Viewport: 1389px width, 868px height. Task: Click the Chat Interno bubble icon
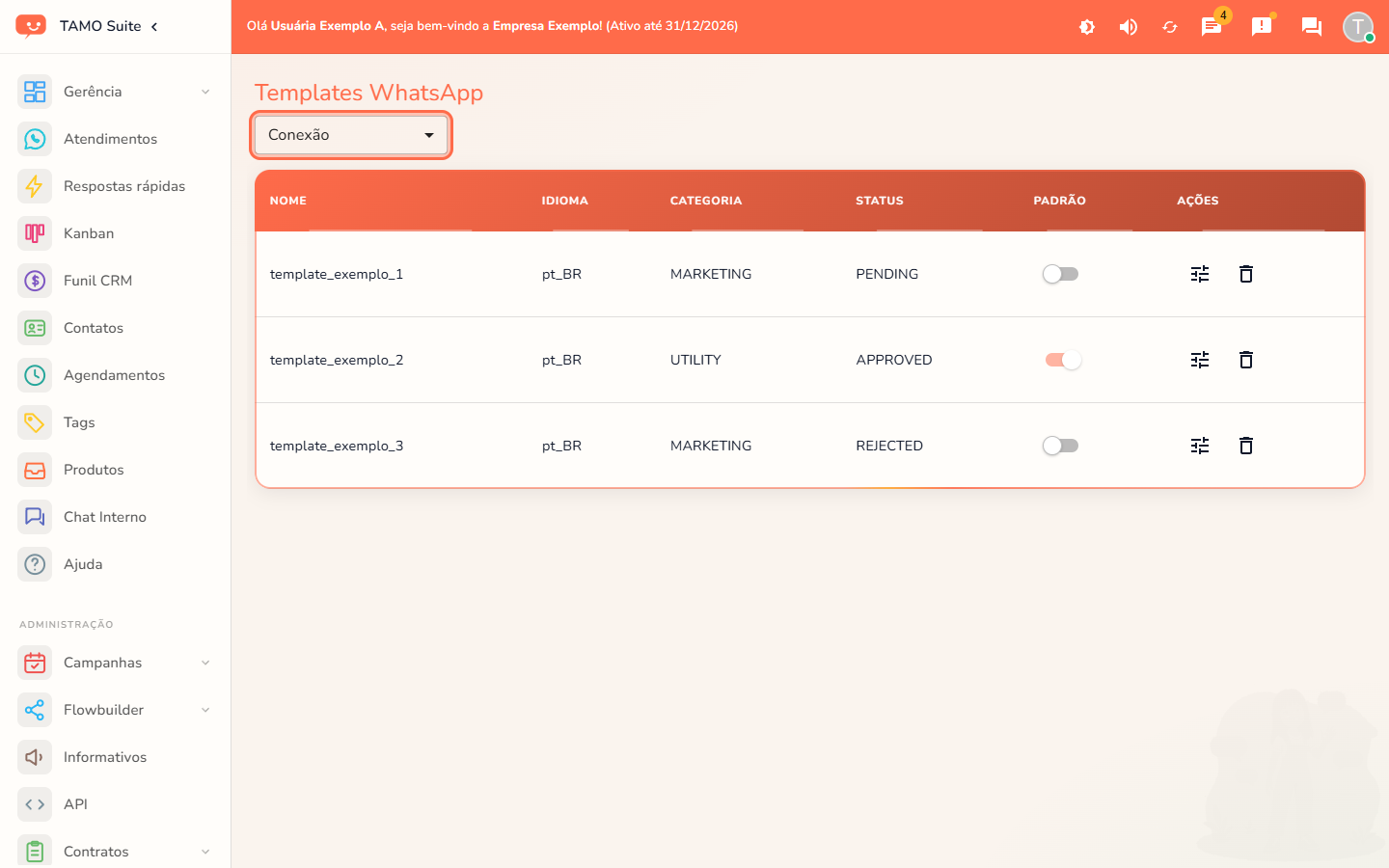(35, 517)
